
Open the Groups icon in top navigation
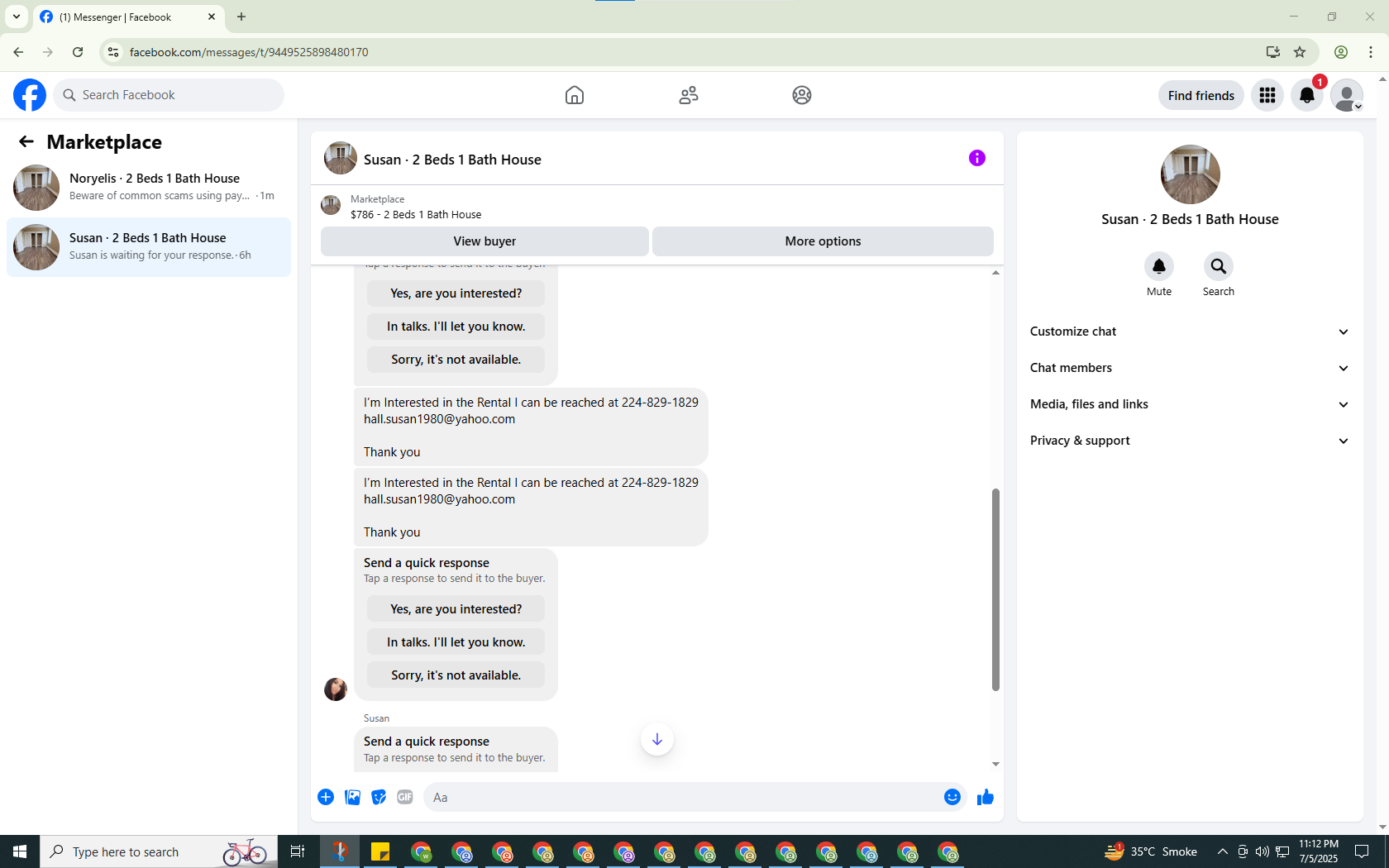click(x=802, y=95)
